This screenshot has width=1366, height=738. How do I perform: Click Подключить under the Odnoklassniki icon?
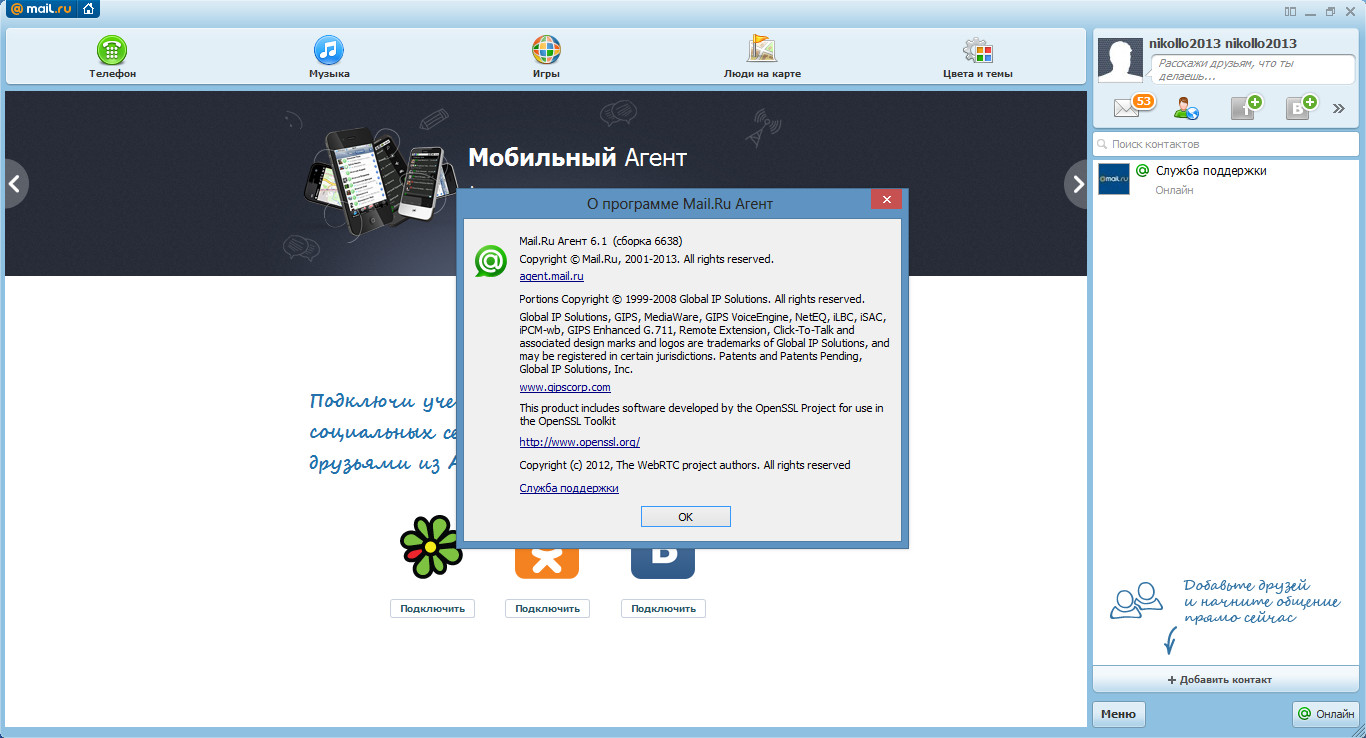(547, 608)
